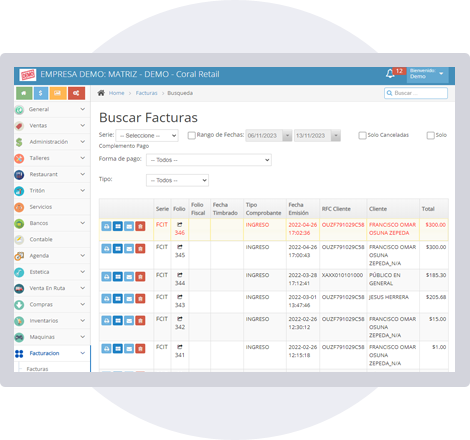Print invoice folio 343
Screen dimensions: 470x440
pos(106,299)
